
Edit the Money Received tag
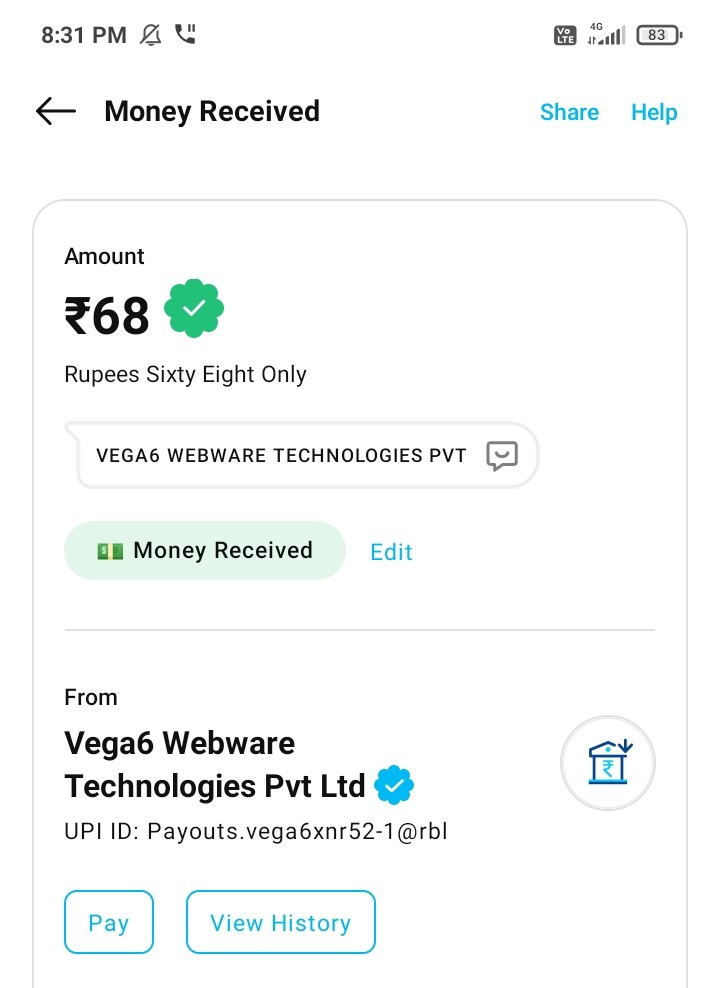(391, 552)
